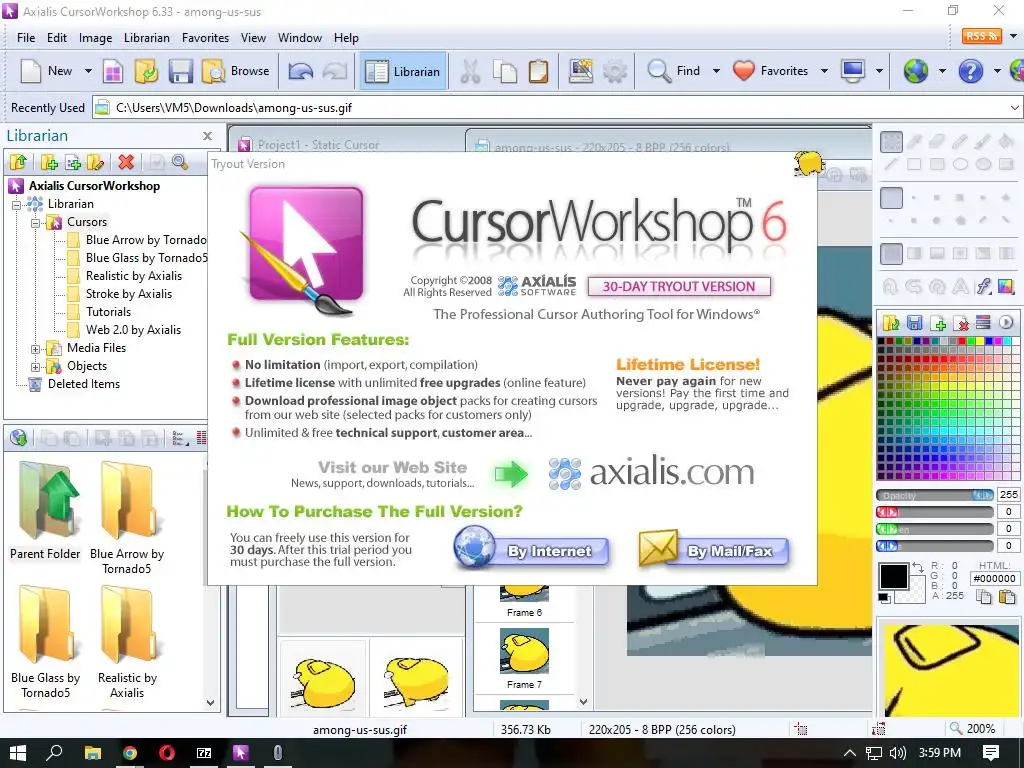Click the Paste clipboard icon
1024x768 pixels.
538,71
